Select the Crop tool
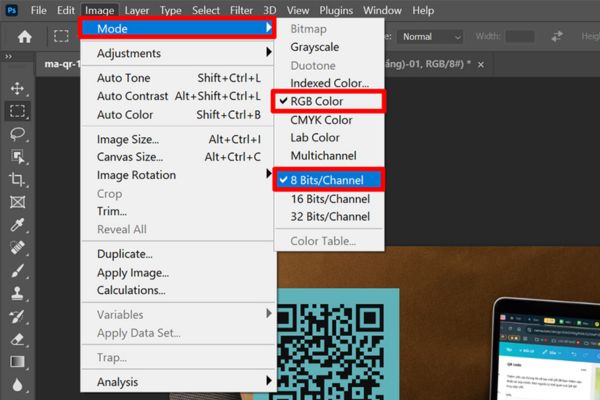This screenshot has height=400, width=600. [x=17, y=179]
